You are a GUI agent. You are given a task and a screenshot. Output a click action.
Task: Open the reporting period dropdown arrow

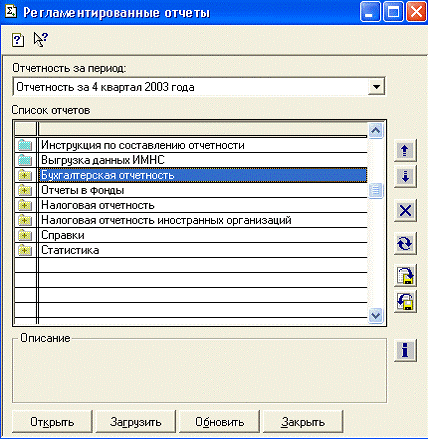click(x=376, y=87)
